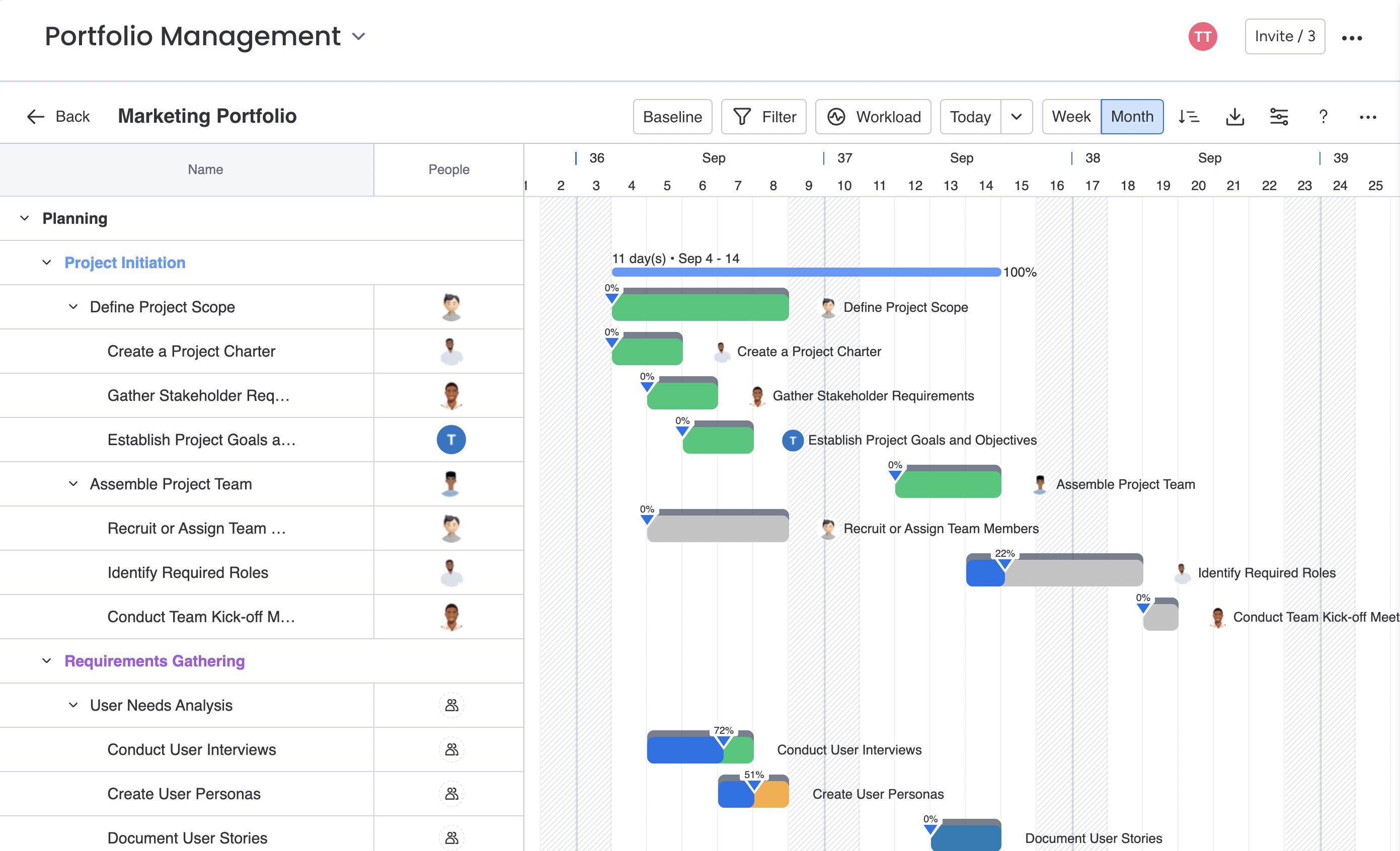Go Back to previous page

point(58,117)
